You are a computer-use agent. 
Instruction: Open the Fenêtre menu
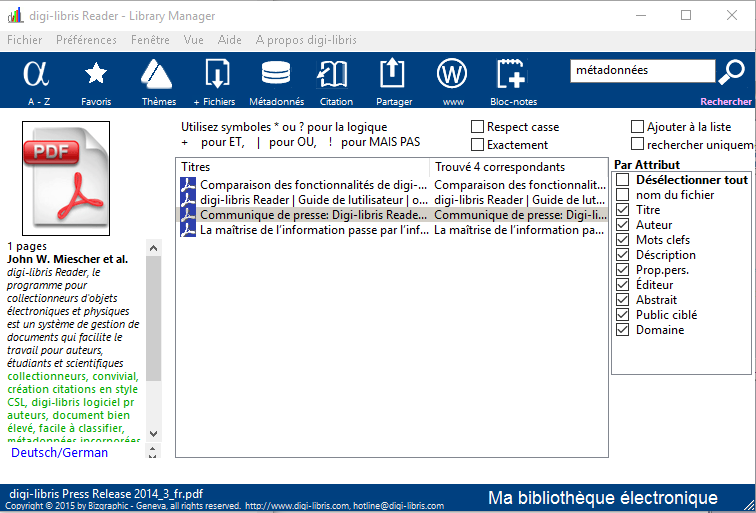(x=150, y=40)
